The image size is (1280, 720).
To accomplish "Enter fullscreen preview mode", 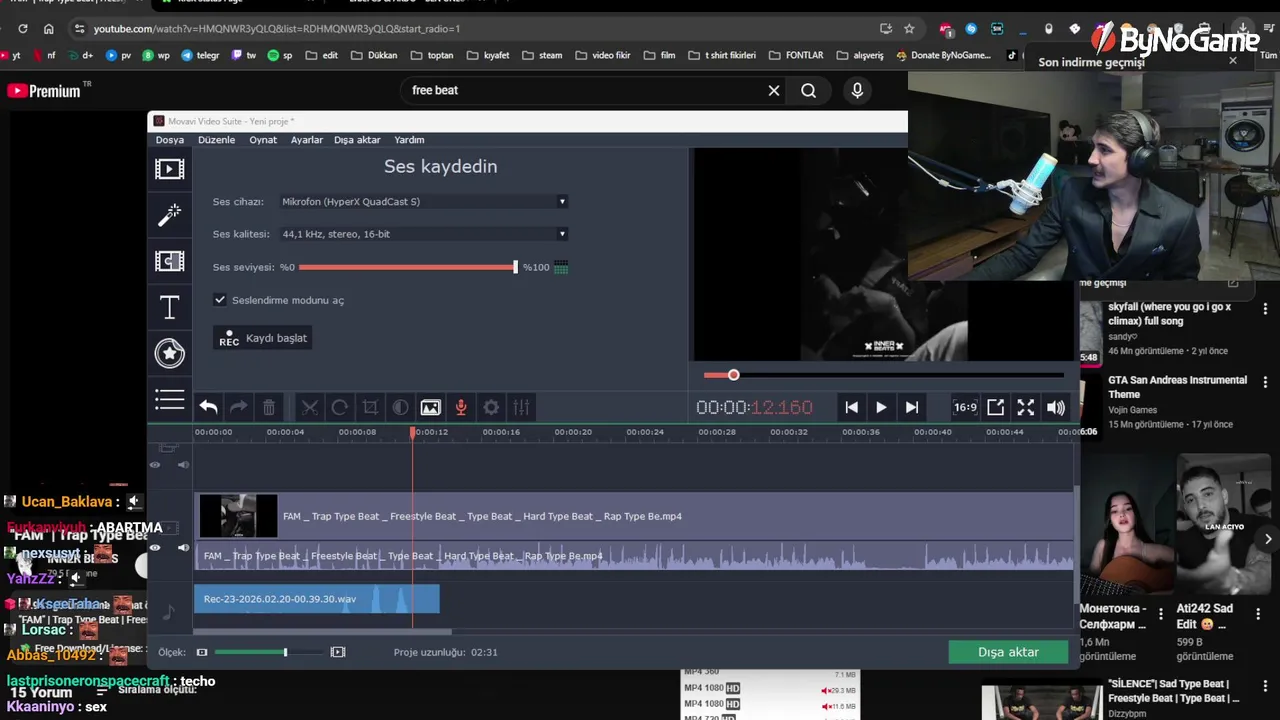I will pyautogui.click(x=1025, y=407).
